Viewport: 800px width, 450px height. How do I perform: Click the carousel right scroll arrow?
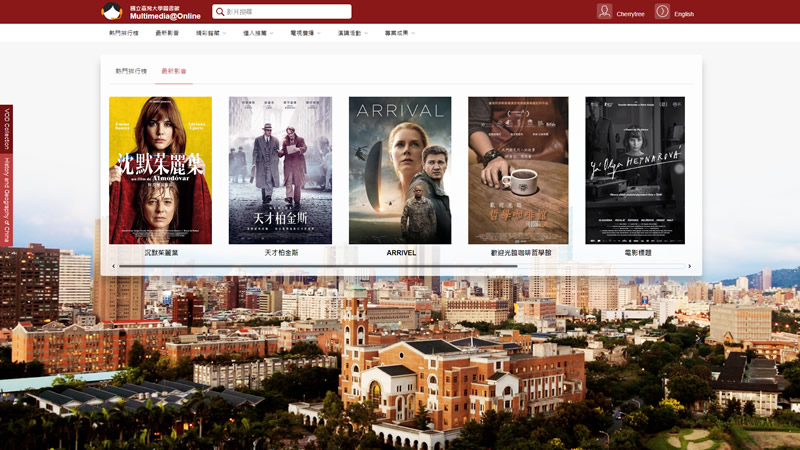point(689,266)
